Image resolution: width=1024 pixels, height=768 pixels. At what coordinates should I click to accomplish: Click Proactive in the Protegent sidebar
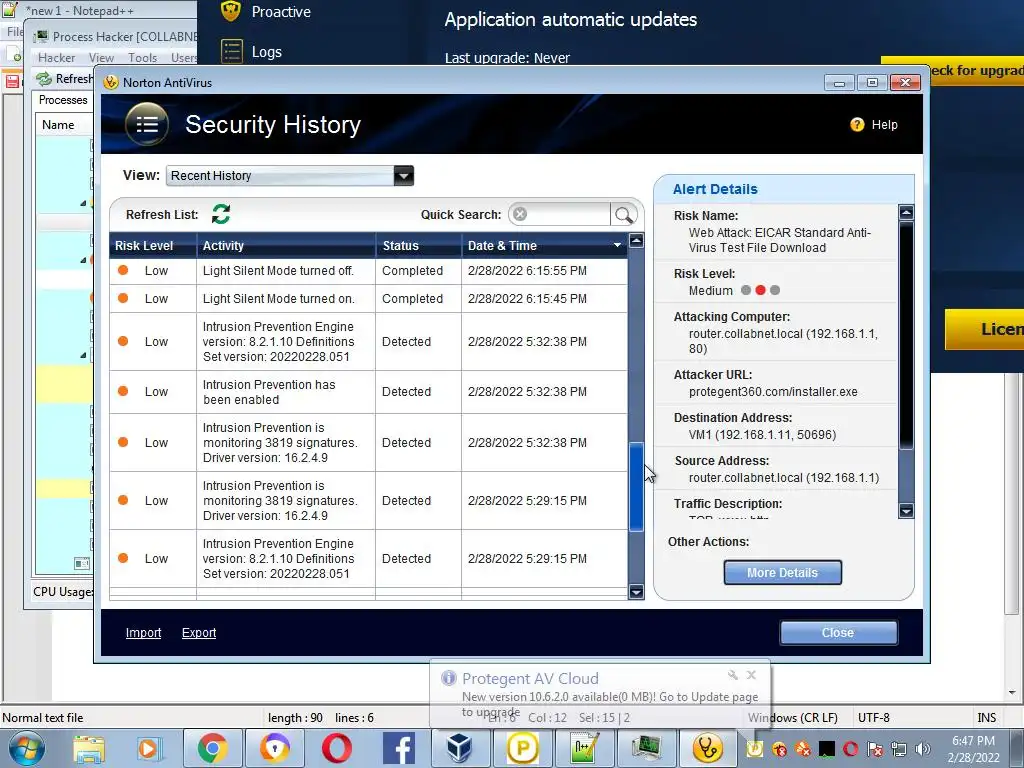click(281, 12)
